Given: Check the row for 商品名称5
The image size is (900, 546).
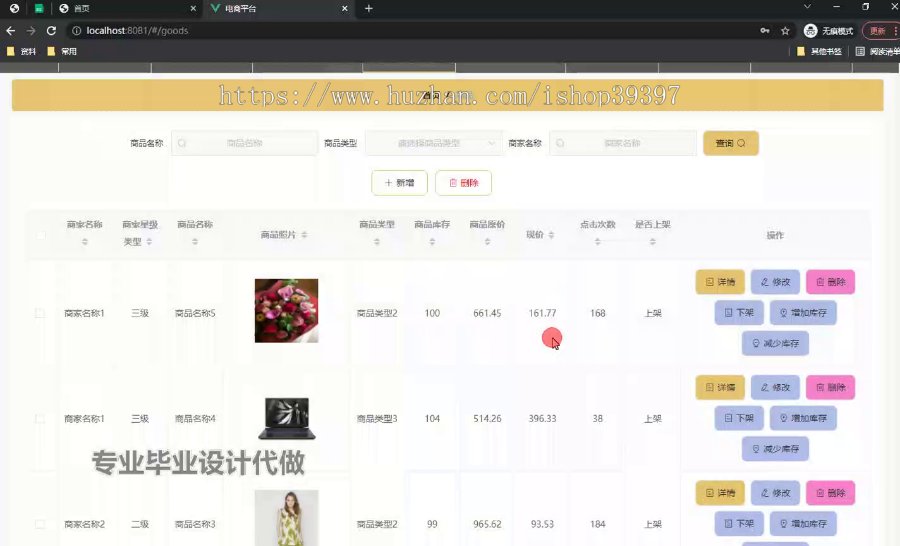Looking at the screenshot, I should 40,313.
